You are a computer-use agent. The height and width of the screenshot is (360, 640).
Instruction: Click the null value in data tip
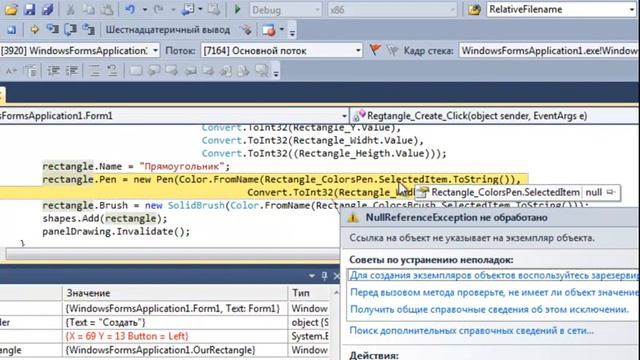click(594, 192)
